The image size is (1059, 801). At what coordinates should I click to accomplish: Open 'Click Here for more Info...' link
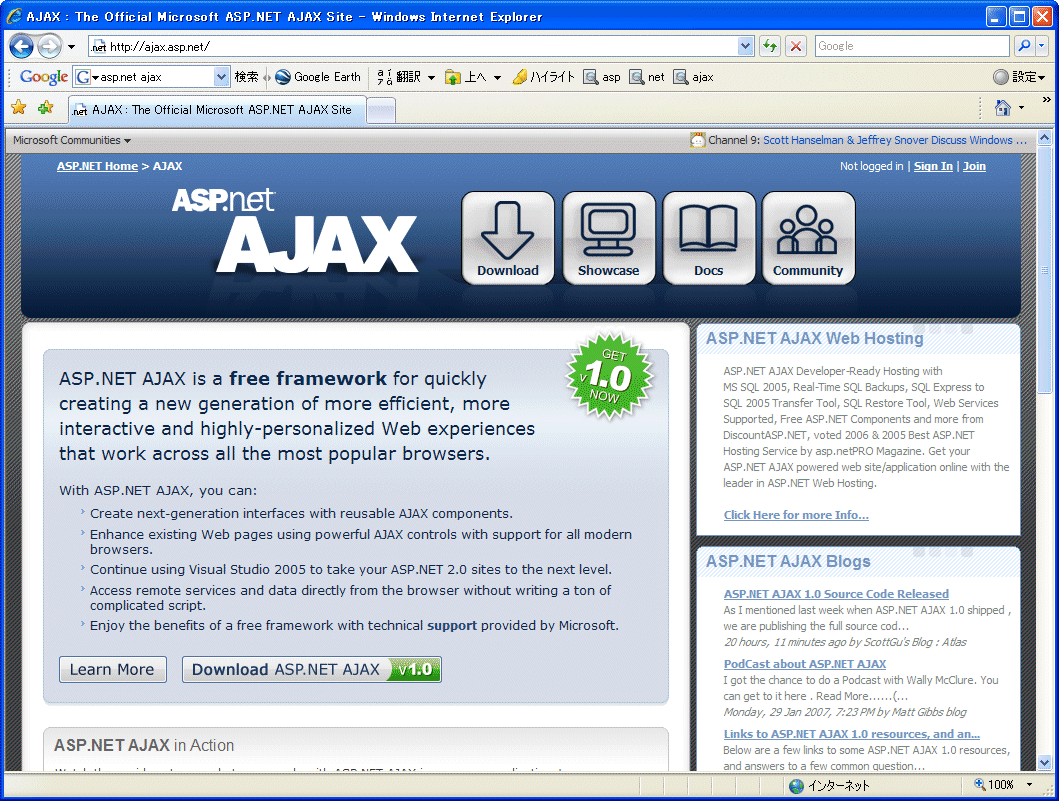(x=796, y=515)
